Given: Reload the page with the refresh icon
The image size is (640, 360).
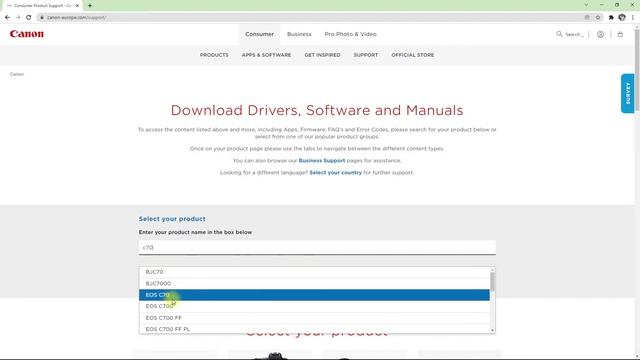Looking at the screenshot, I should coord(29,17).
